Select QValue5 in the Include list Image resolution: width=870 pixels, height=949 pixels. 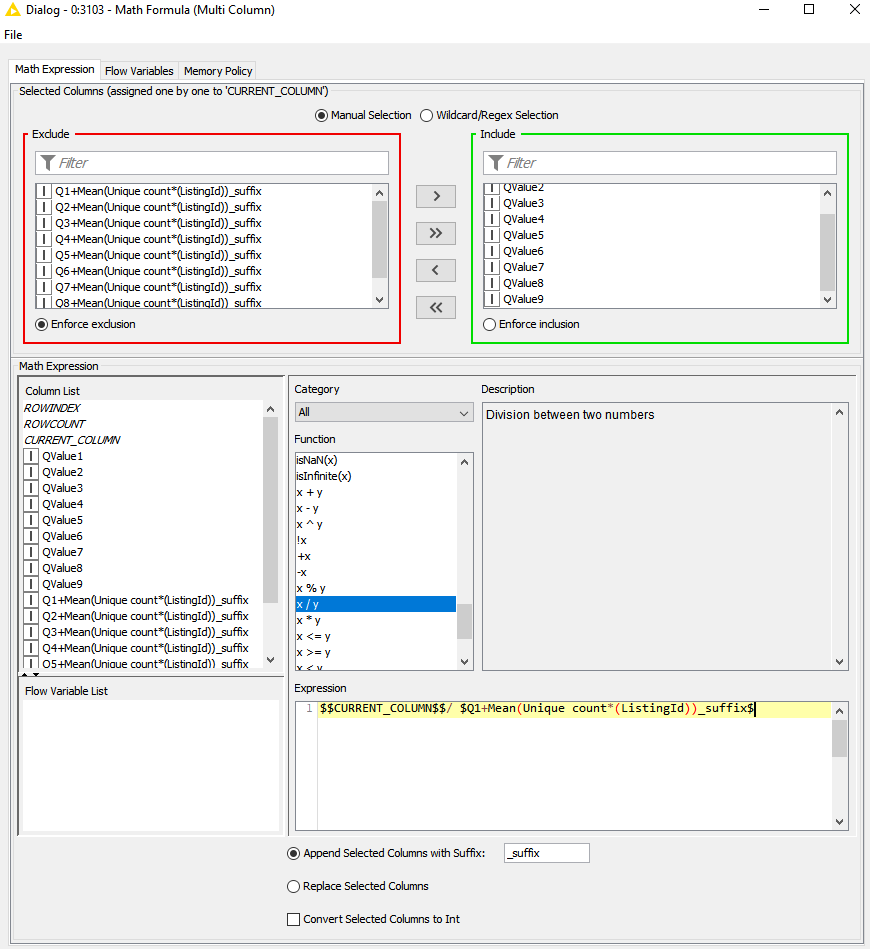(x=523, y=235)
